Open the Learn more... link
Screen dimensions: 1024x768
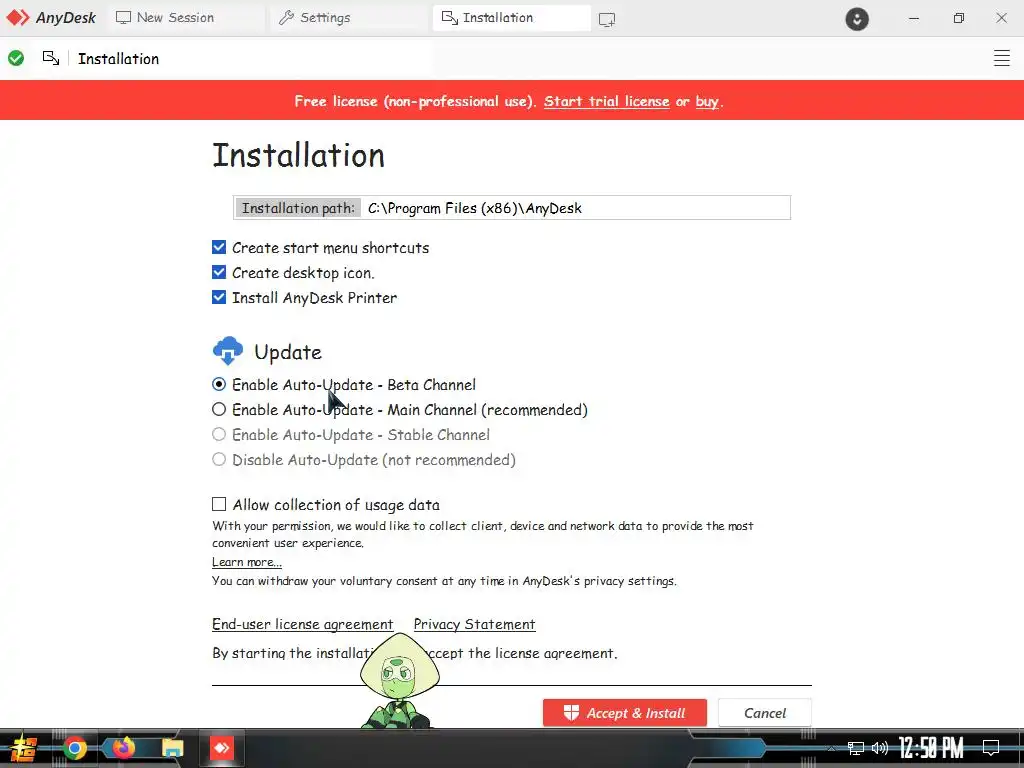coord(247,562)
